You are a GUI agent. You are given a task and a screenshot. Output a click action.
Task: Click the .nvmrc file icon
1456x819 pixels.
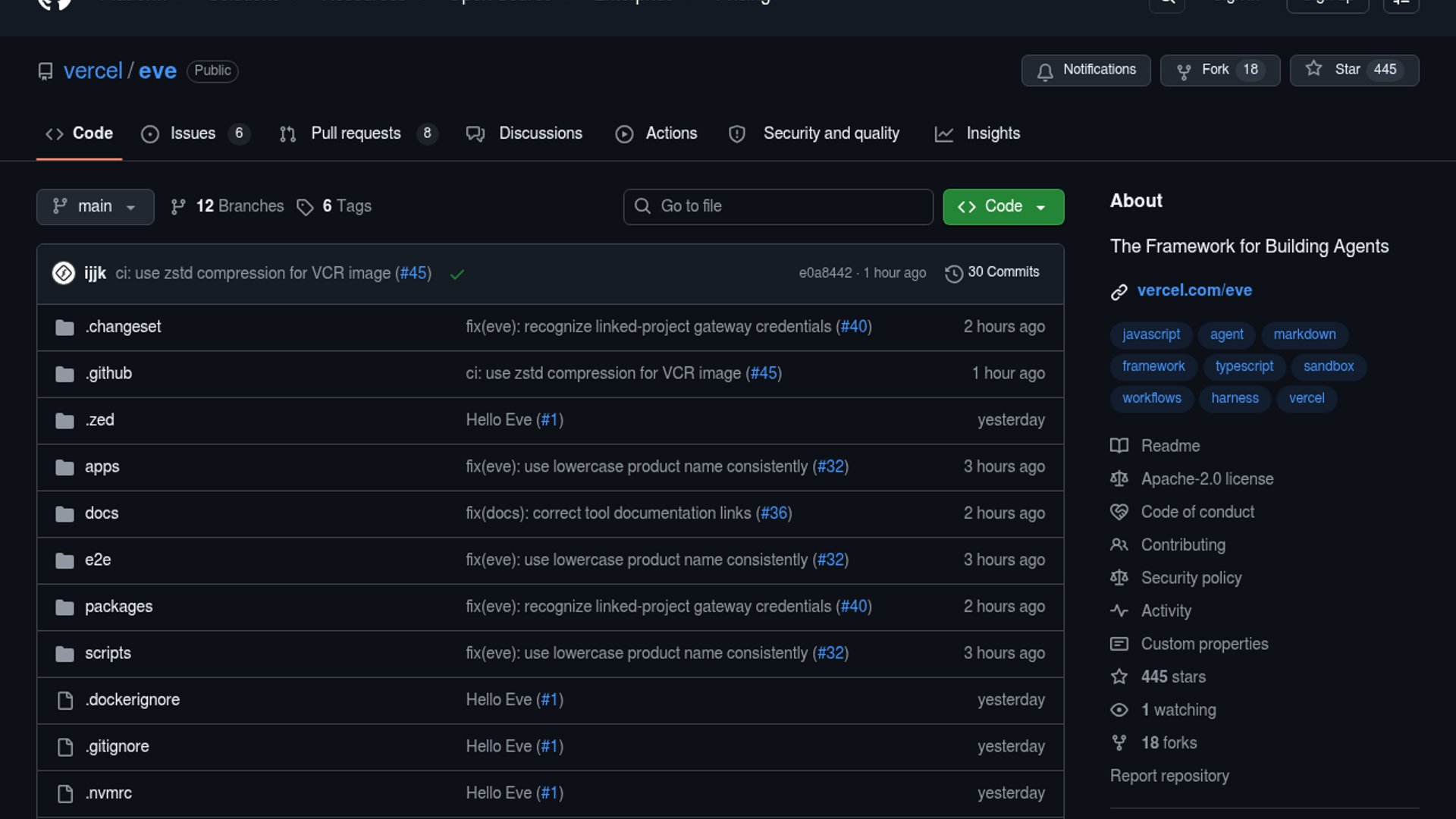tap(65, 793)
